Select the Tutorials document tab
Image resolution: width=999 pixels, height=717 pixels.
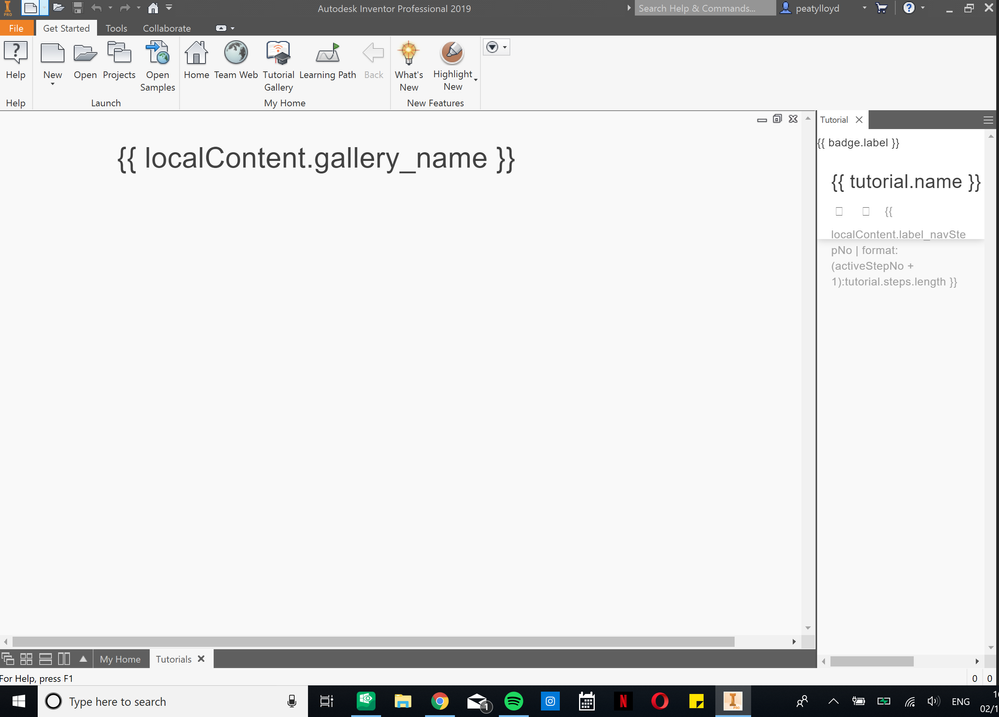coord(173,659)
